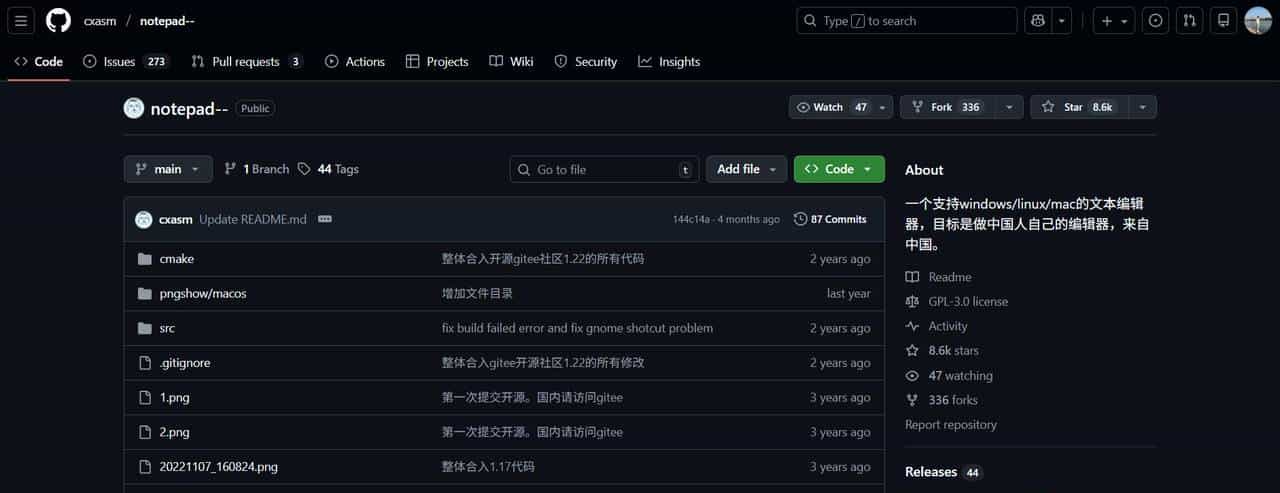Viewport: 1280px width, 493px height.
Task: Switch to the Code tab
Action: (39, 62)
